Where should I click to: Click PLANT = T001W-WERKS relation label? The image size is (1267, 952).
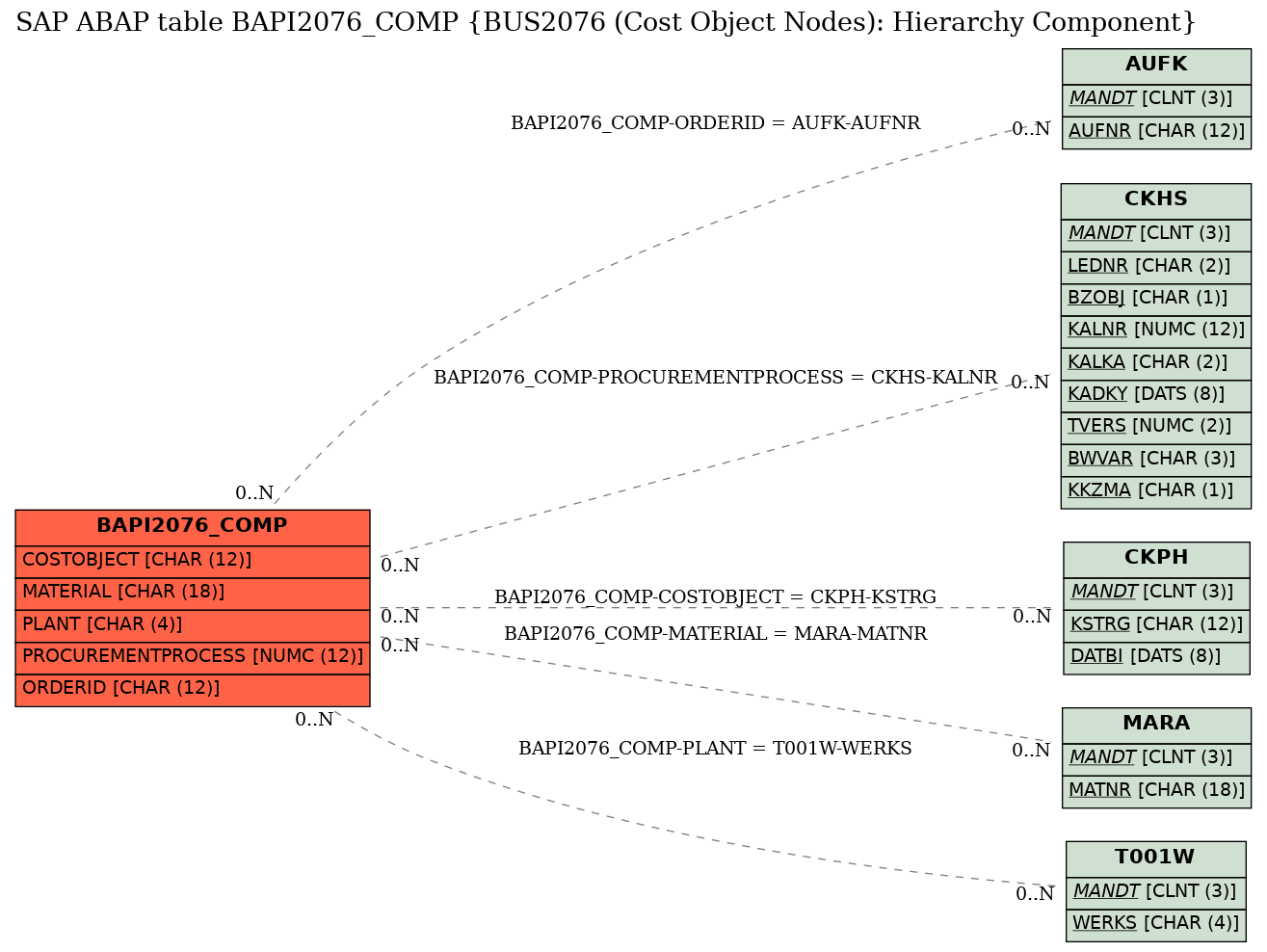pos(715,749)
